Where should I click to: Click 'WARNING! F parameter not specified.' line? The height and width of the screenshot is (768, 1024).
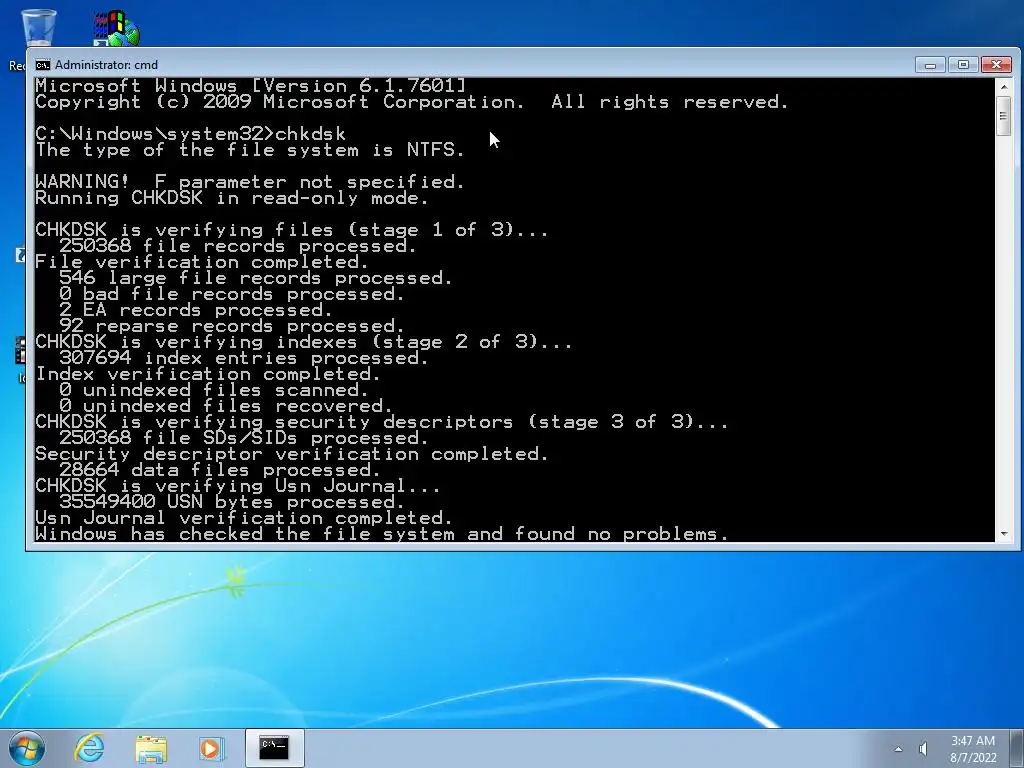pyautogui.click(x=250, y=182)
